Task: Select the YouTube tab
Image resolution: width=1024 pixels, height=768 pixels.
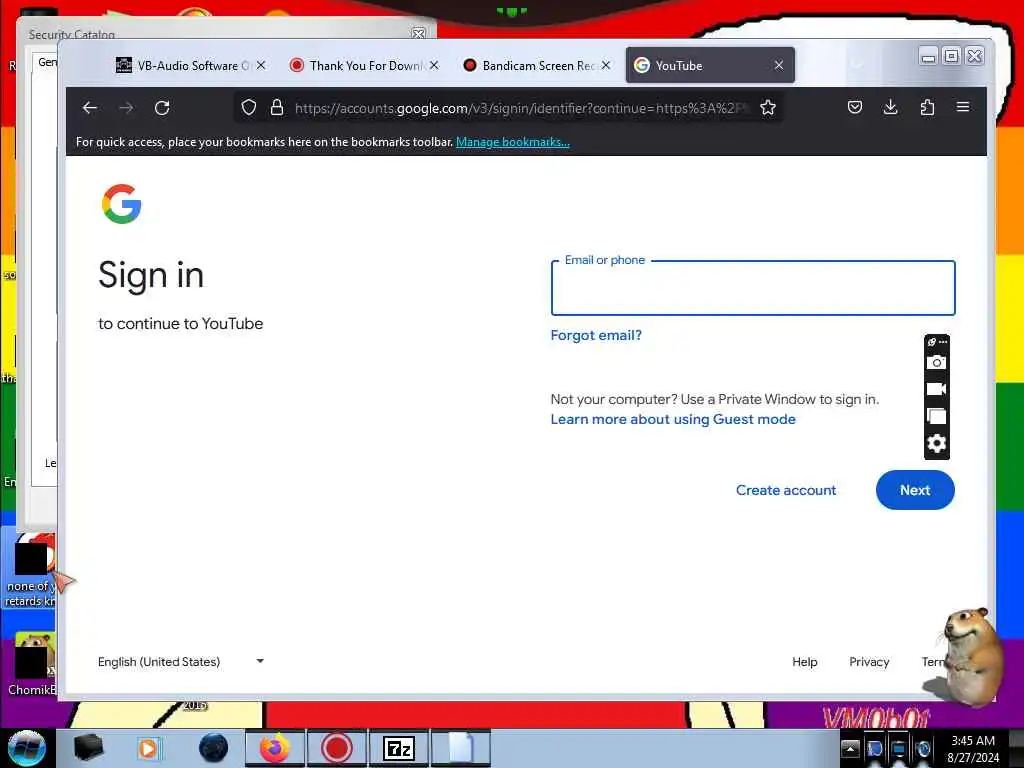Action: coord(702,65)
